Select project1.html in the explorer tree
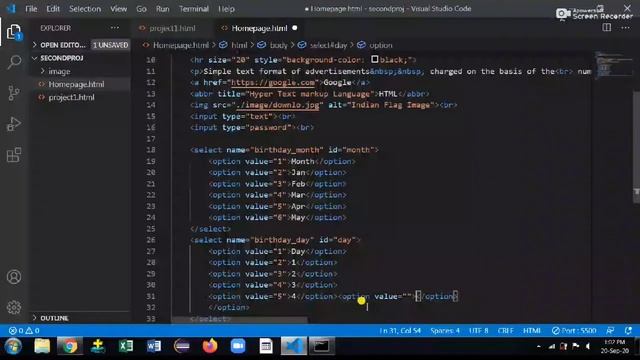 pos(71,98)
